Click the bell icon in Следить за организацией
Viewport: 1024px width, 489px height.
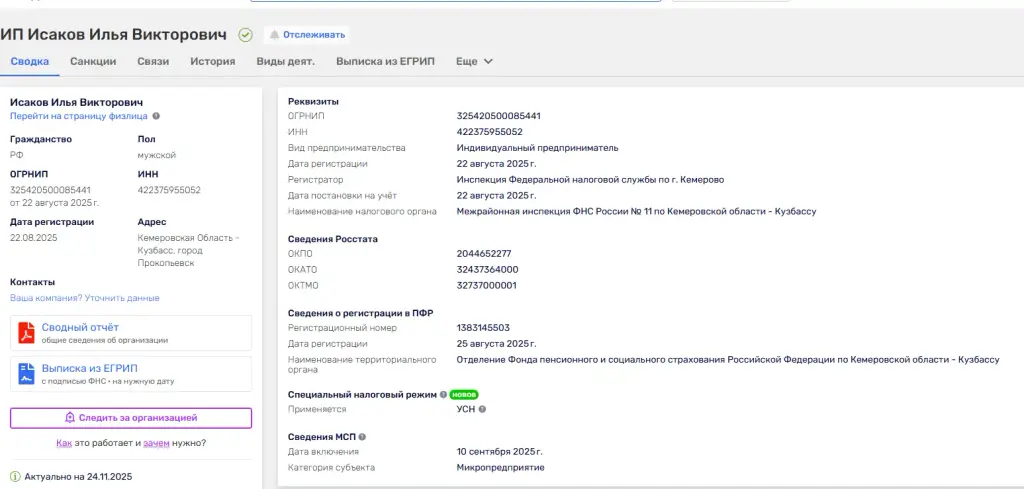[x=70, y=418]
